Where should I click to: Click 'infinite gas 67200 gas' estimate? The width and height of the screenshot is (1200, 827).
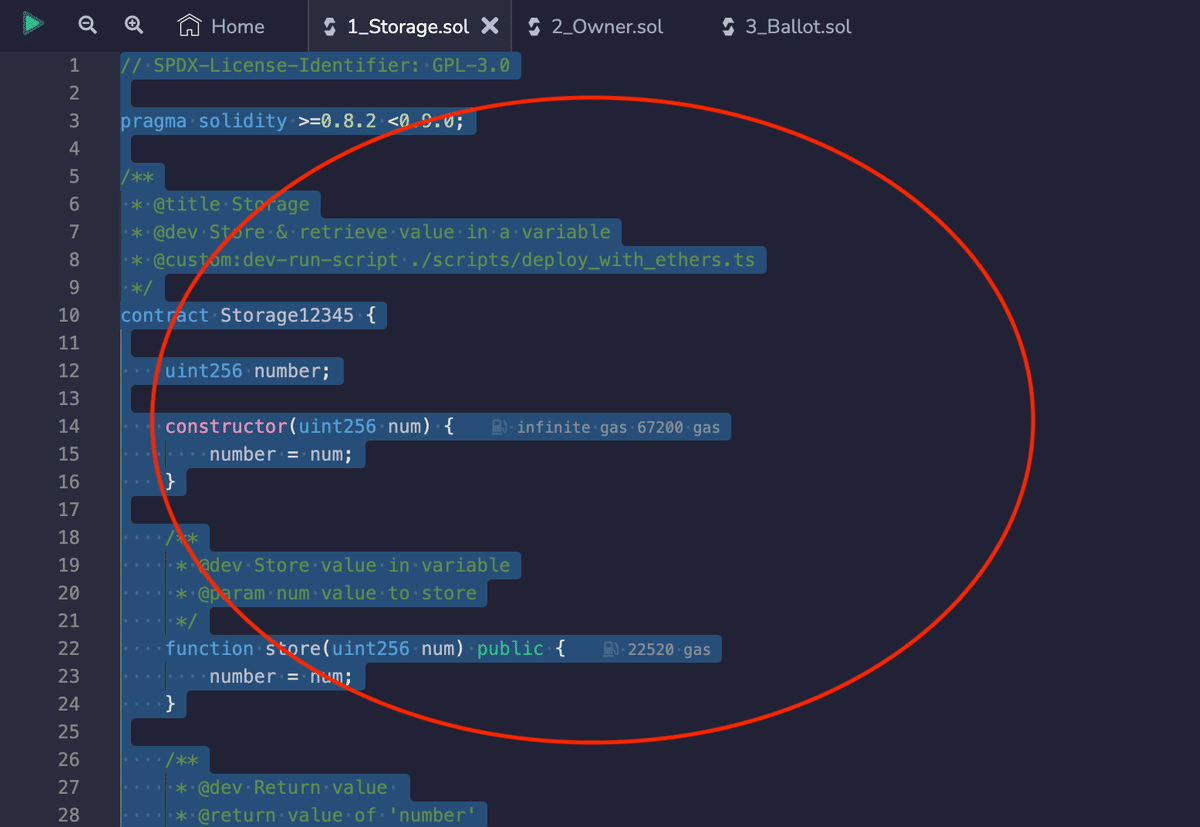(x=618, y=427)
